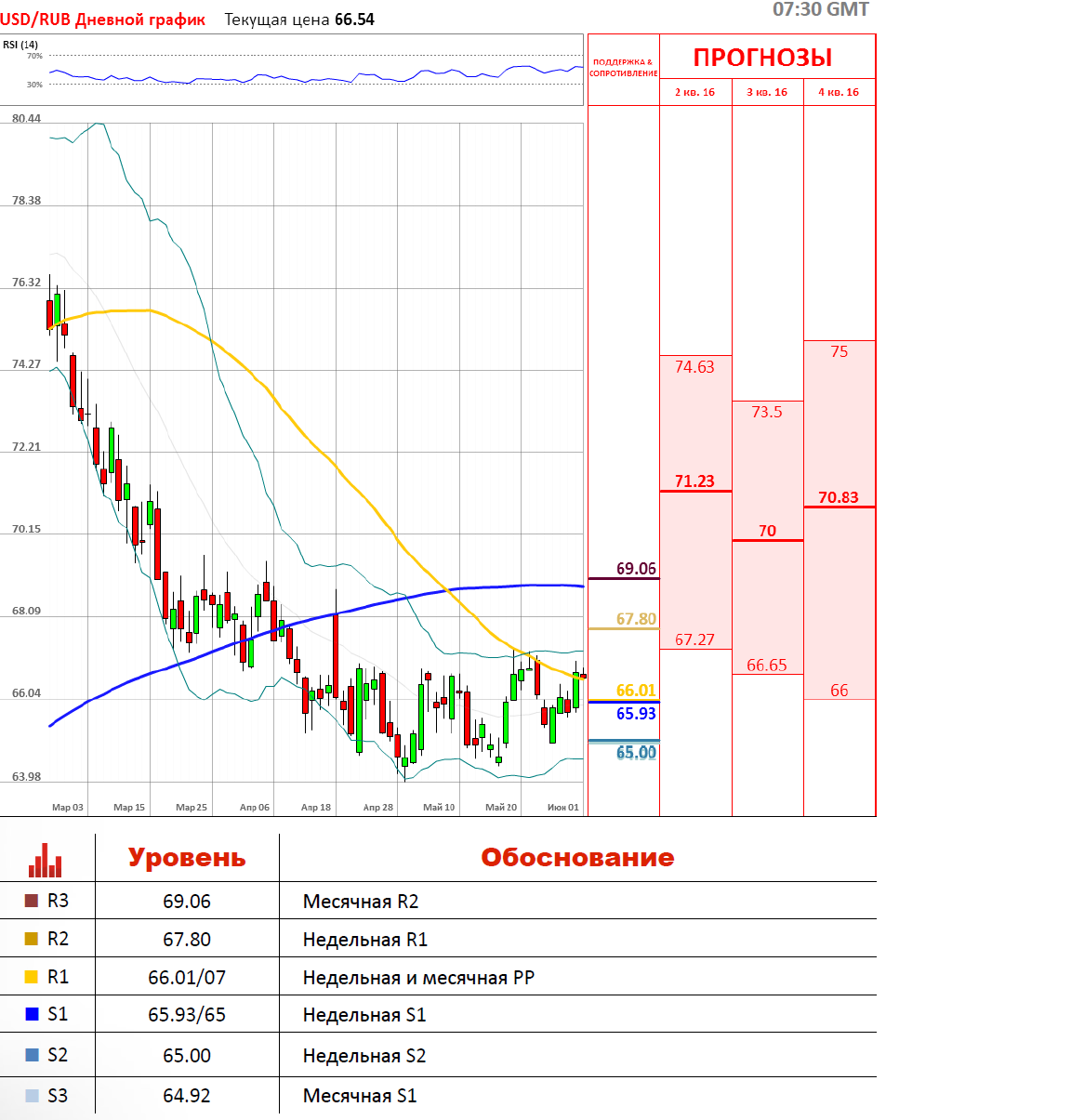The image size is (1071, 1120).
Task: Click the red bar chart icon
Action: (x=45, y=861)
